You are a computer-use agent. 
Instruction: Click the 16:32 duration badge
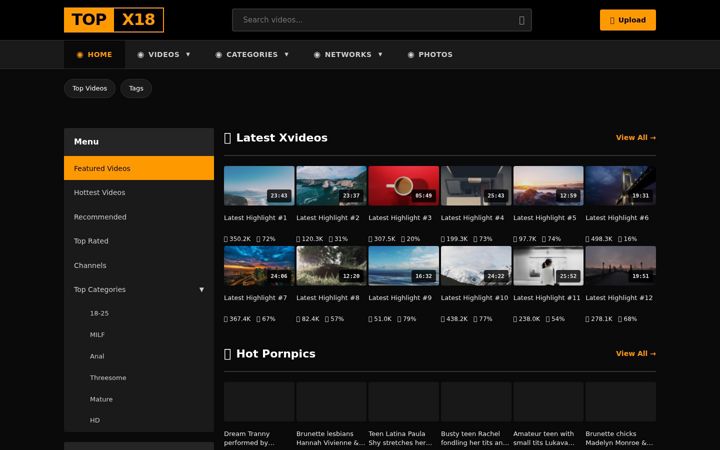(x=423, y=276)
